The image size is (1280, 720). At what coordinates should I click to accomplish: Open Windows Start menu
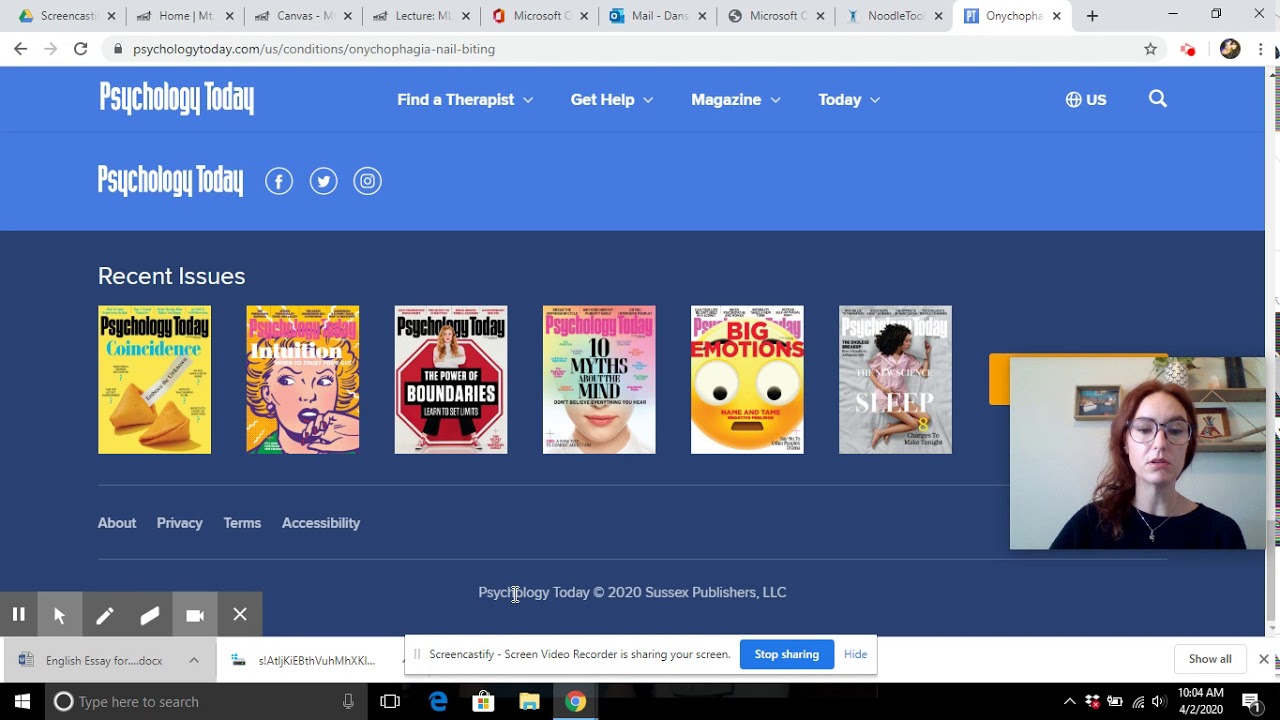(22, 702)
